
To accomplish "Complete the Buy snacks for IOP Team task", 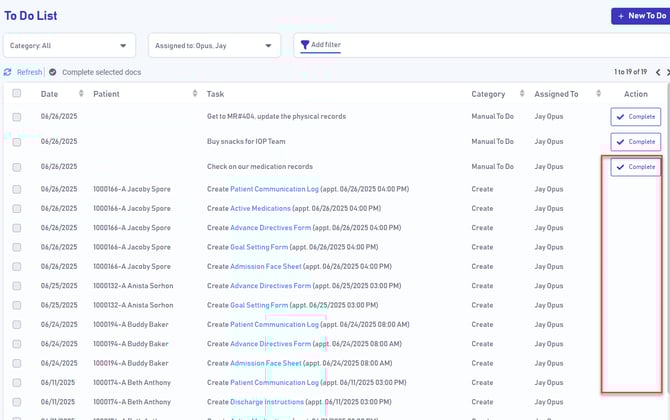I will 636,142.
